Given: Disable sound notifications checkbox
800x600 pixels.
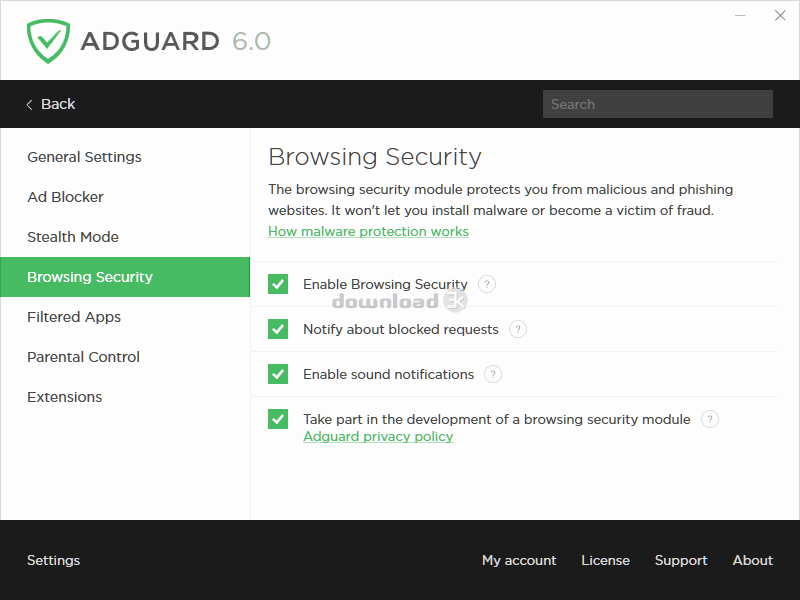Looking at the screenshot, I should 278,374.
